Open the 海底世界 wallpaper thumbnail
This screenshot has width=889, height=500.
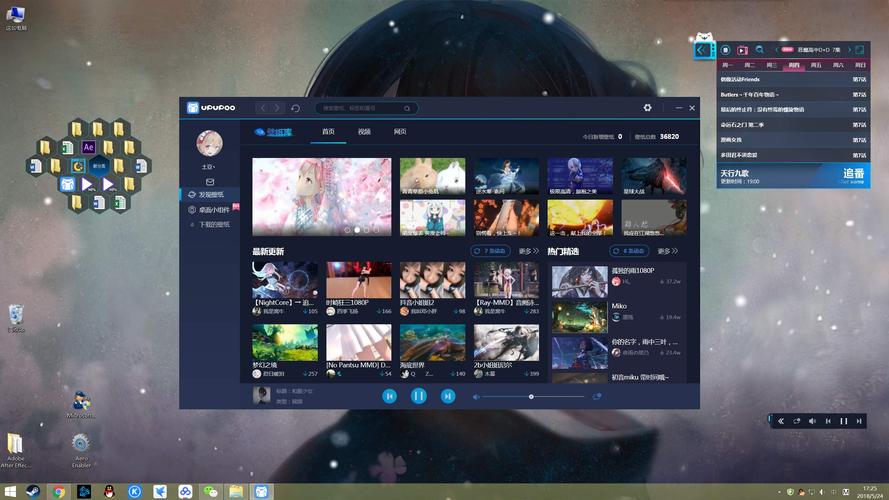click(x=433, y=343)
